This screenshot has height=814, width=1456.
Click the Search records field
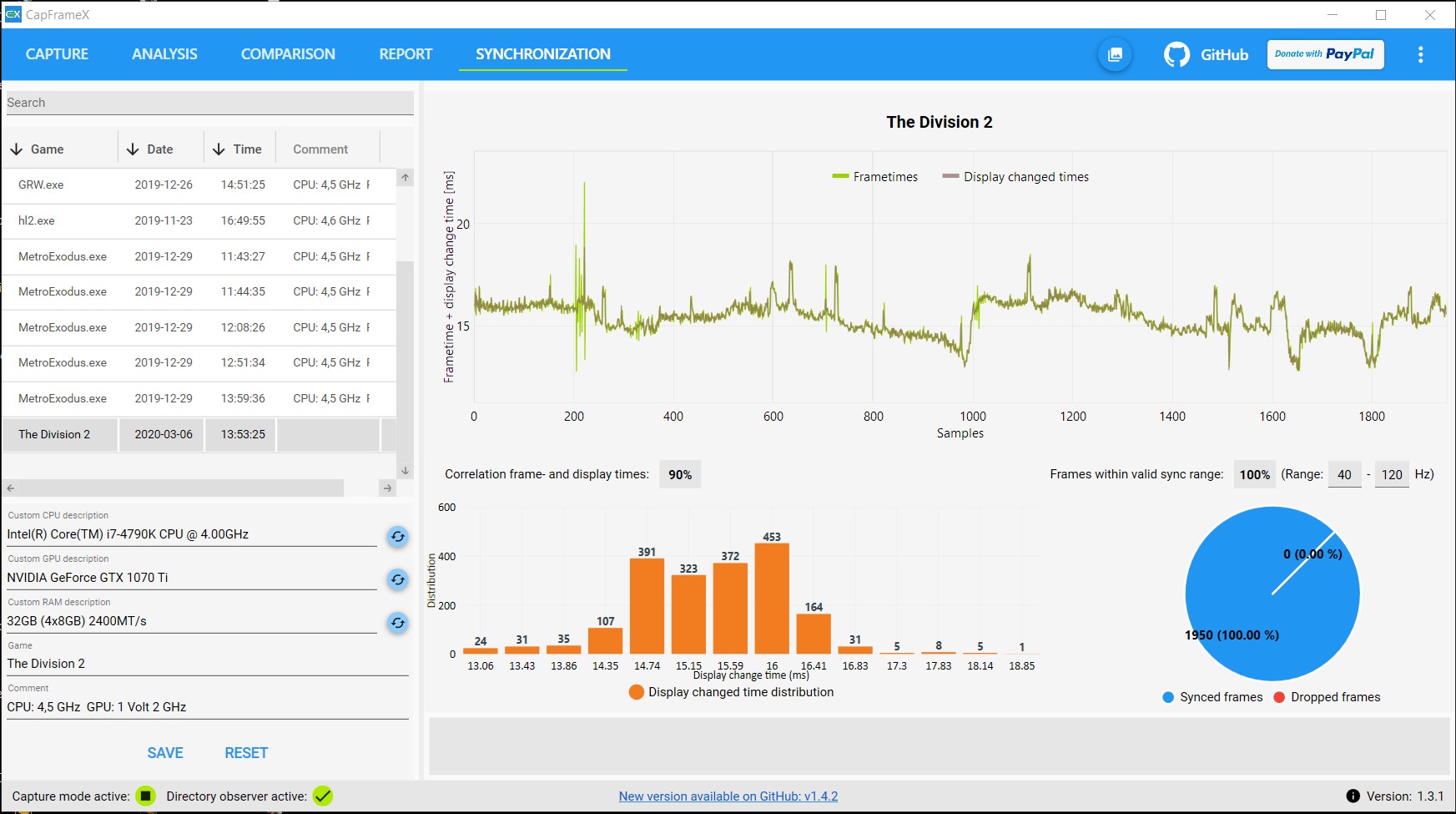tap(209, 103)
